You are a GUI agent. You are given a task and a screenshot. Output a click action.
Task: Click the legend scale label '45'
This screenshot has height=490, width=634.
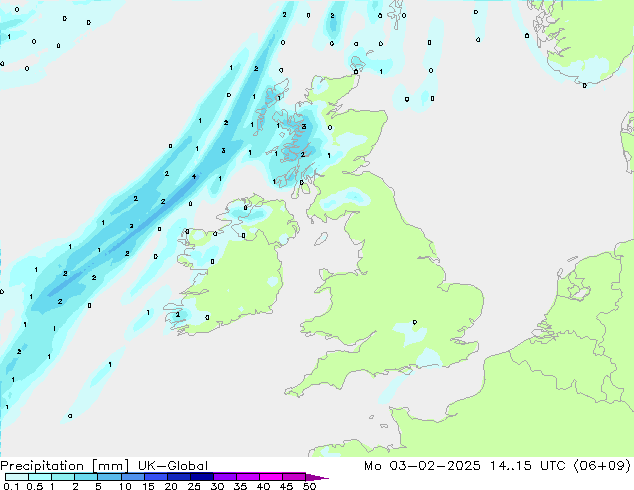(286, 486)
